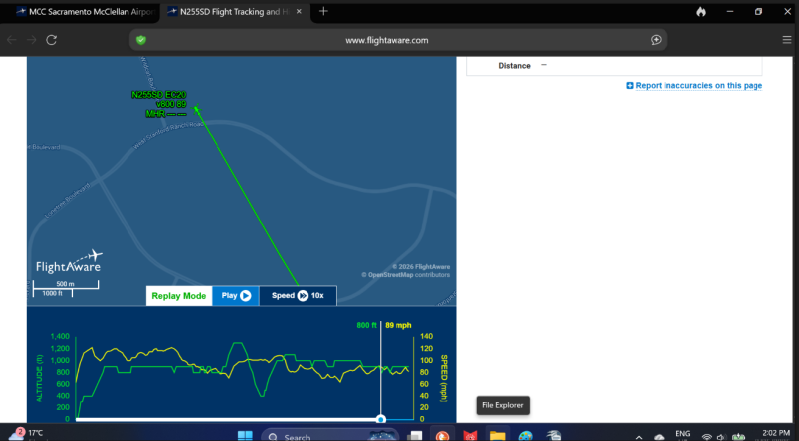This screenshot has height=441, width=799.
Task: Click the Lonetree Boulevard map label
Action: pyautogui.click(x=67, y=201)
